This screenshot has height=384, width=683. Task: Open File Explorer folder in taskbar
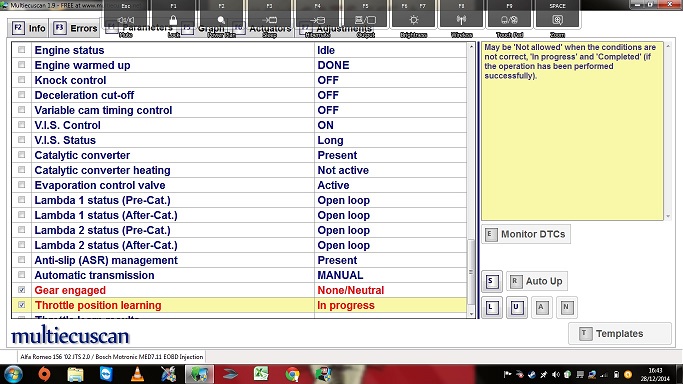click(x=75, y=374)
